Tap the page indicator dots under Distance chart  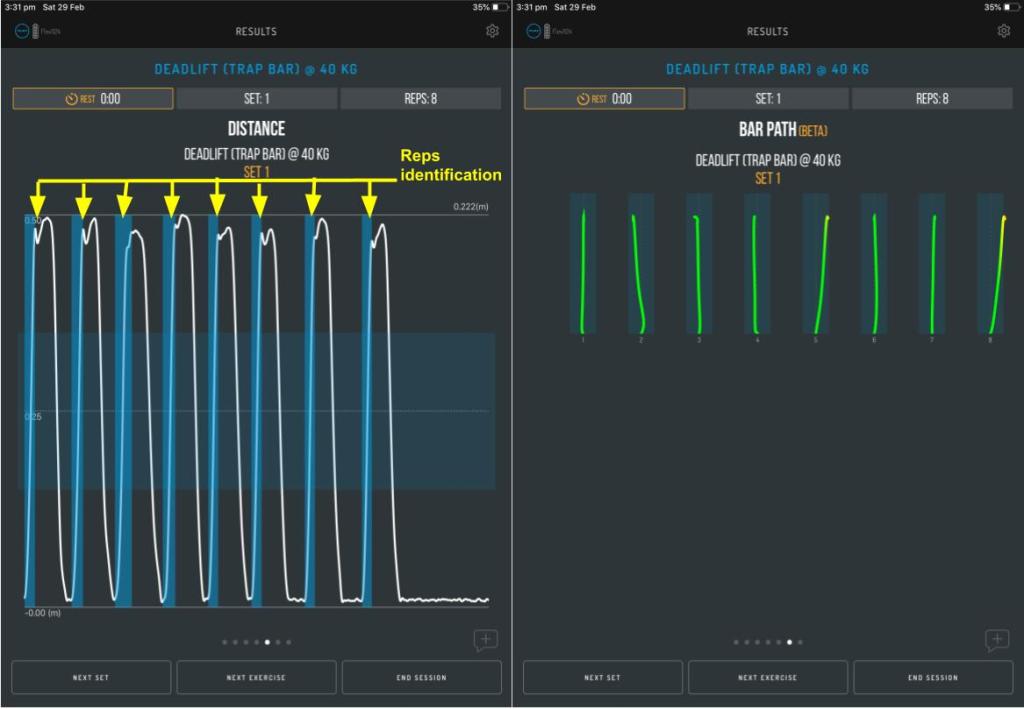(x=256, y=642)
